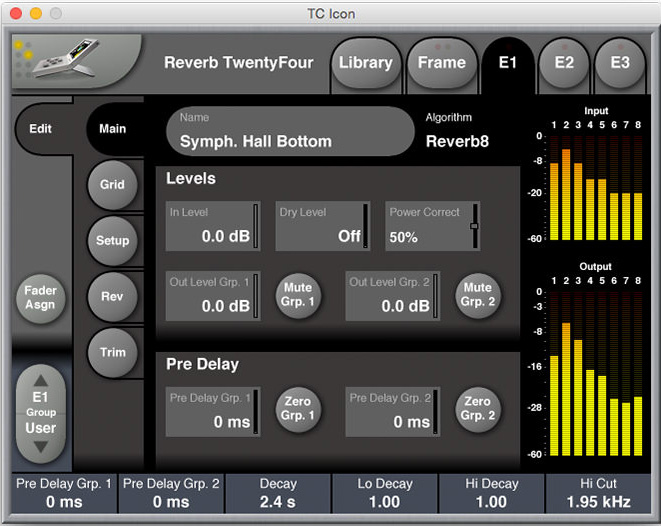Select the Dry Level parameter box

coord(323,226)
